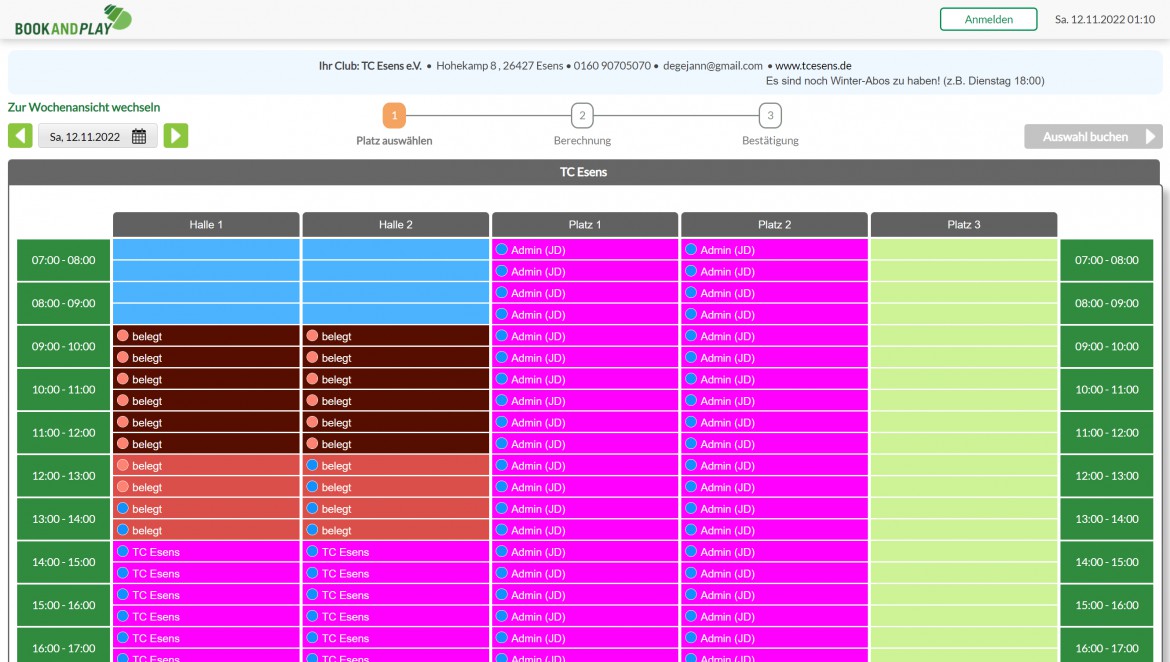Select step 1 Platz auswählen circle
1170x662 pixels.
tap(394, 116)
